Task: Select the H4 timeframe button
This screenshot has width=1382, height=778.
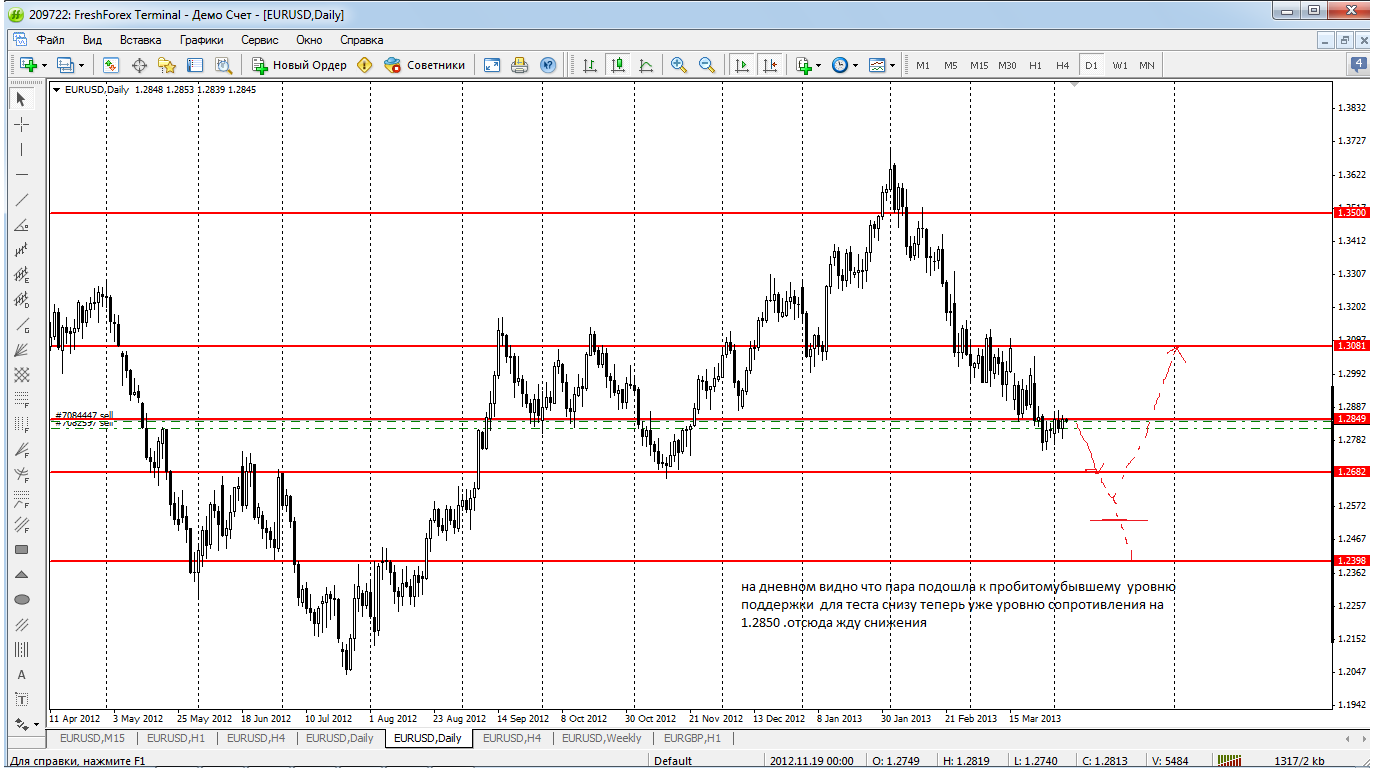Action: tap(1062, 65)
